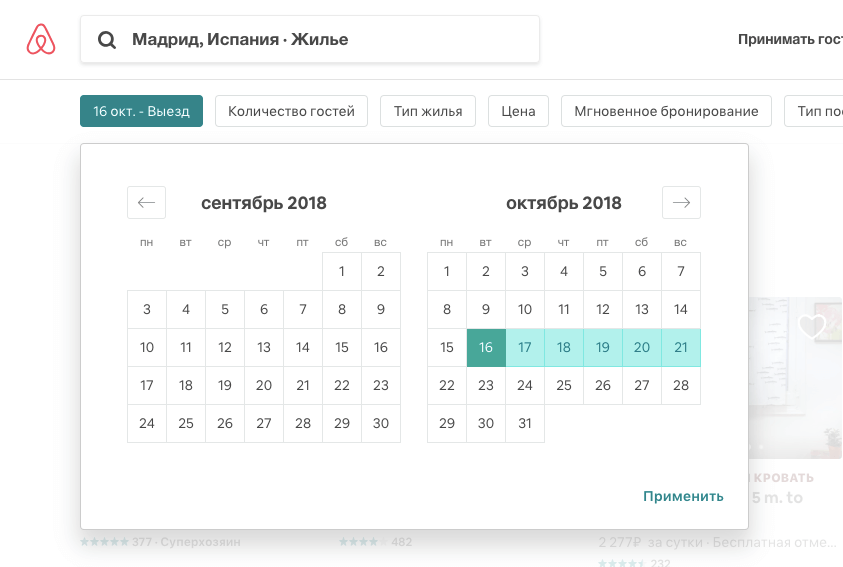
Task: Click Принимать гостей in header
Action: pos(790,39)
